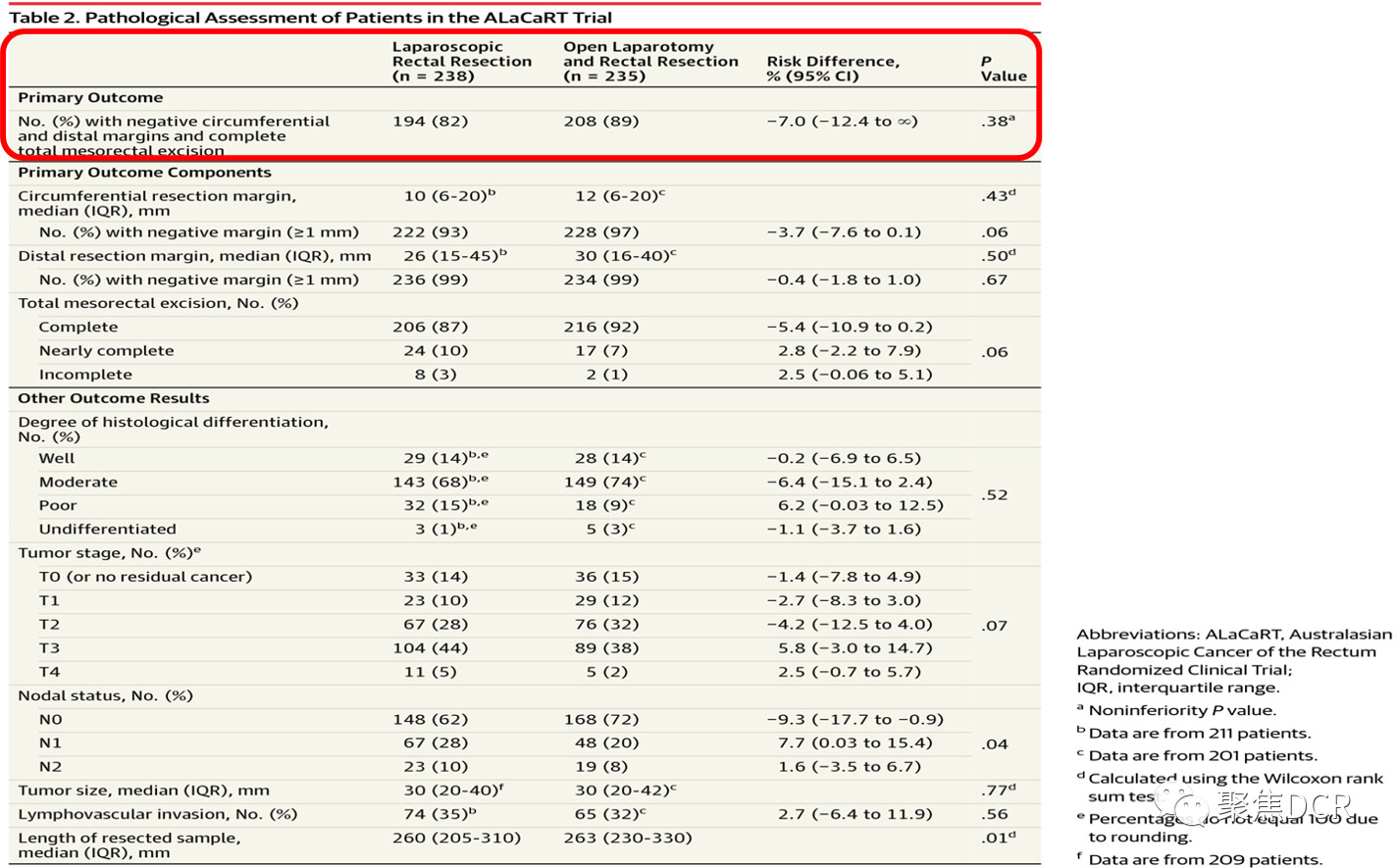The width and height of the screenshot is (1397, 868).
Task: Click the noninferiority P value .38
Action: [x=998, y=122]
